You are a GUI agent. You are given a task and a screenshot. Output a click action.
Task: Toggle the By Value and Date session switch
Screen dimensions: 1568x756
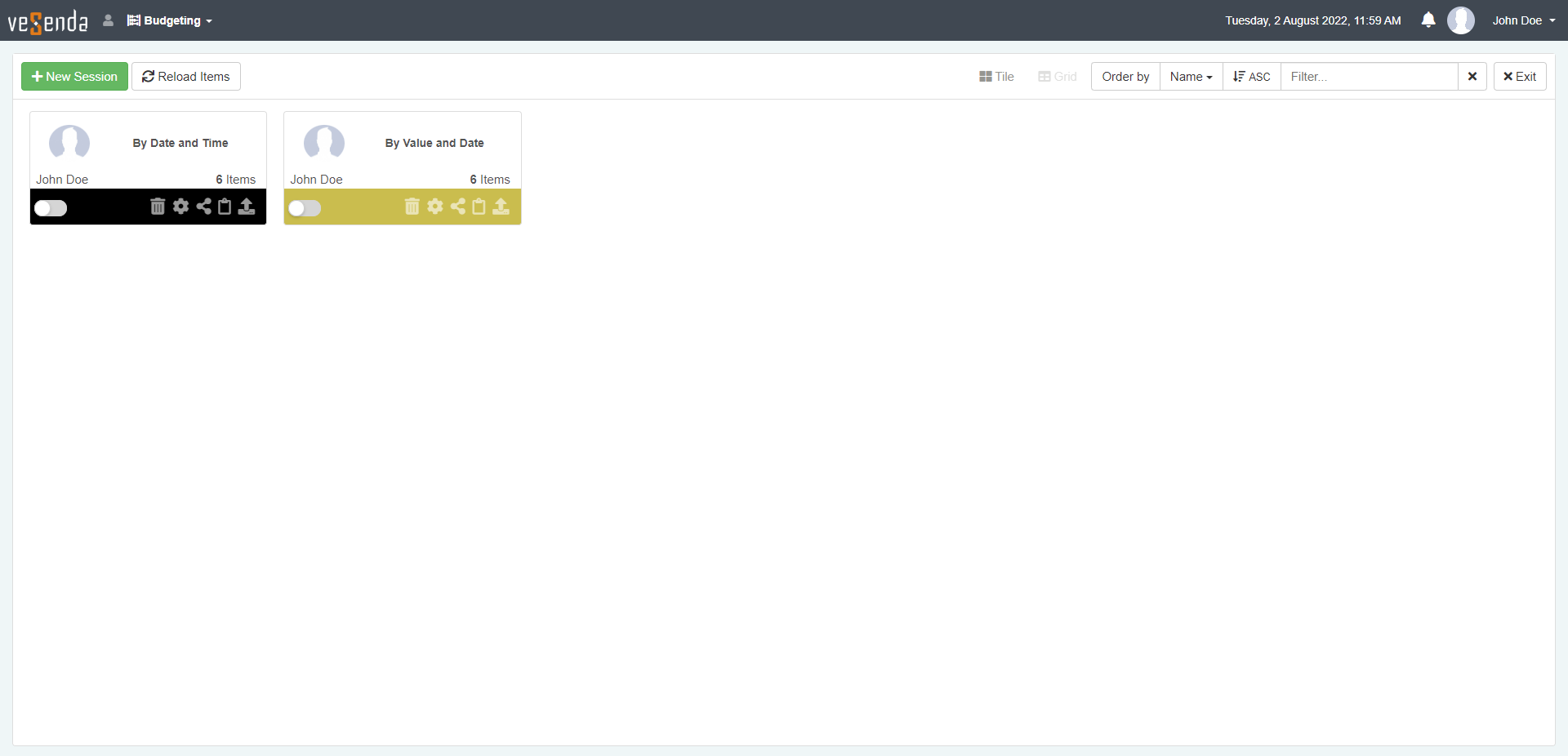305,208
